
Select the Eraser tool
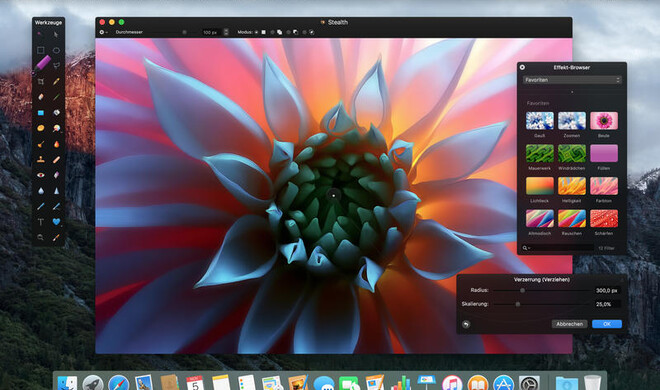pyautogui.click(x=40, y=97)
